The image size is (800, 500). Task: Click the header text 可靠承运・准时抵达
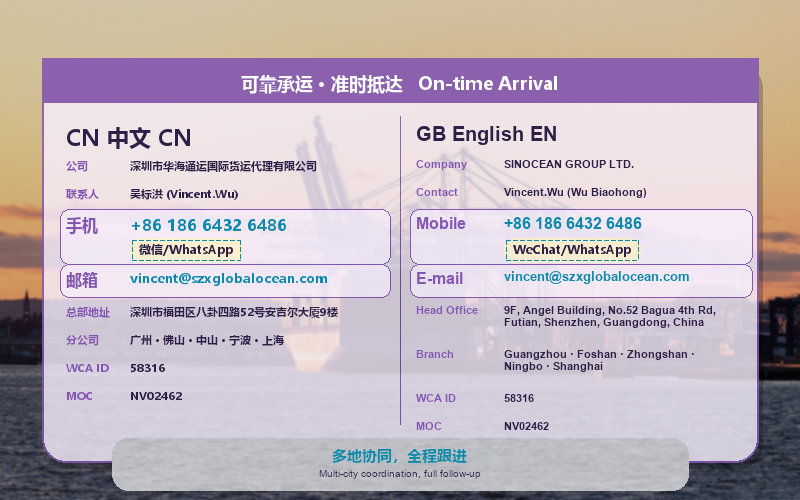pyautogui.click(x=321, y=84)
